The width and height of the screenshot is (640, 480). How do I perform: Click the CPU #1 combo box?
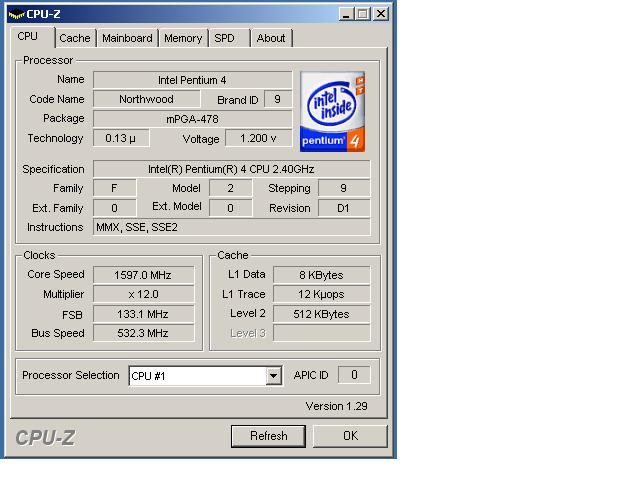(205, 376)
